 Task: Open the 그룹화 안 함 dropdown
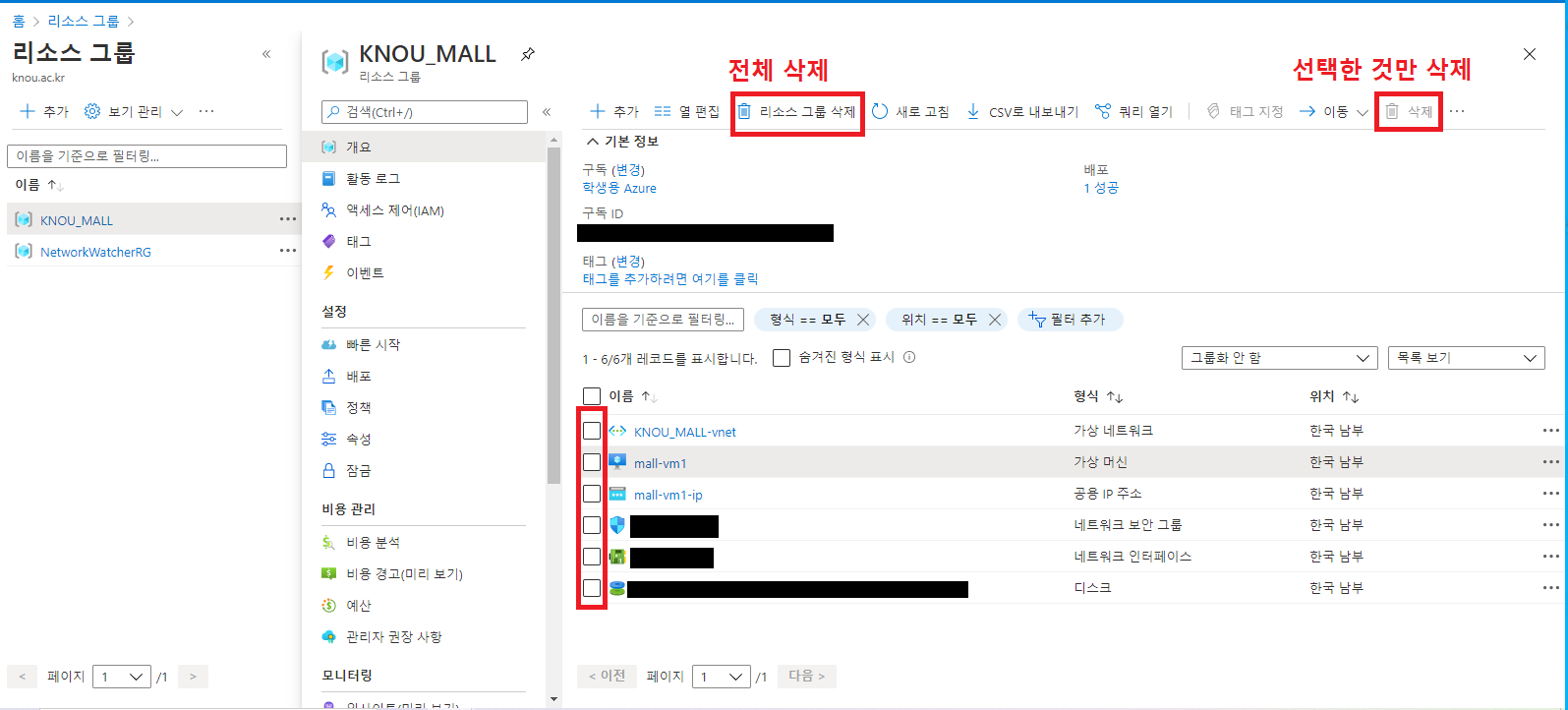pos(1279,358)
